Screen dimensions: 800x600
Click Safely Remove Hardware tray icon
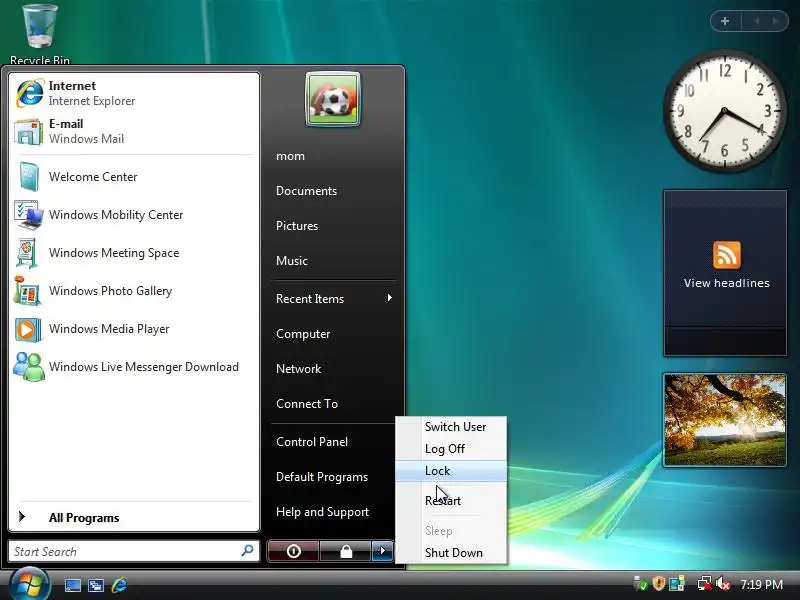(640, 584)
